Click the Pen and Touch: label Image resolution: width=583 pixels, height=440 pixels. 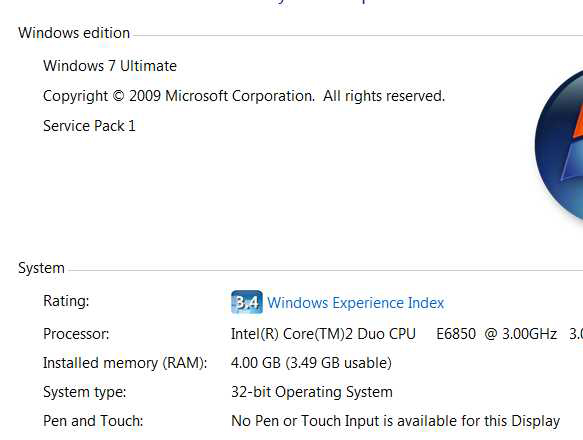click(x=93, y=421)
